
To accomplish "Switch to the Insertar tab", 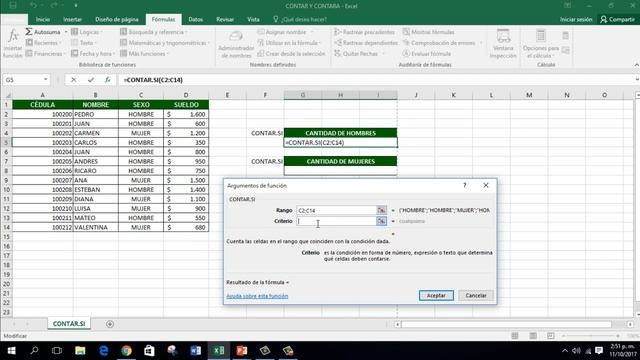I will coord(72,19).
